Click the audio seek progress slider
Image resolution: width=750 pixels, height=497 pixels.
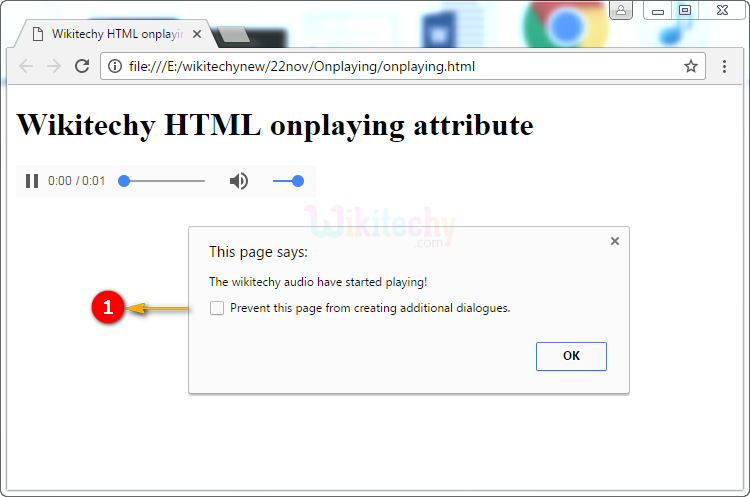(x=164, y=181)
